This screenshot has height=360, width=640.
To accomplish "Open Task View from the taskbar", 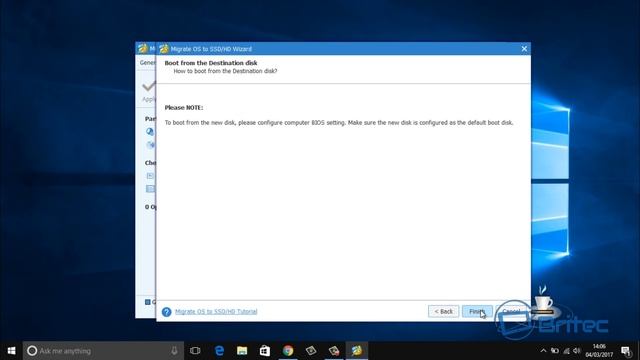I will 195,351.
